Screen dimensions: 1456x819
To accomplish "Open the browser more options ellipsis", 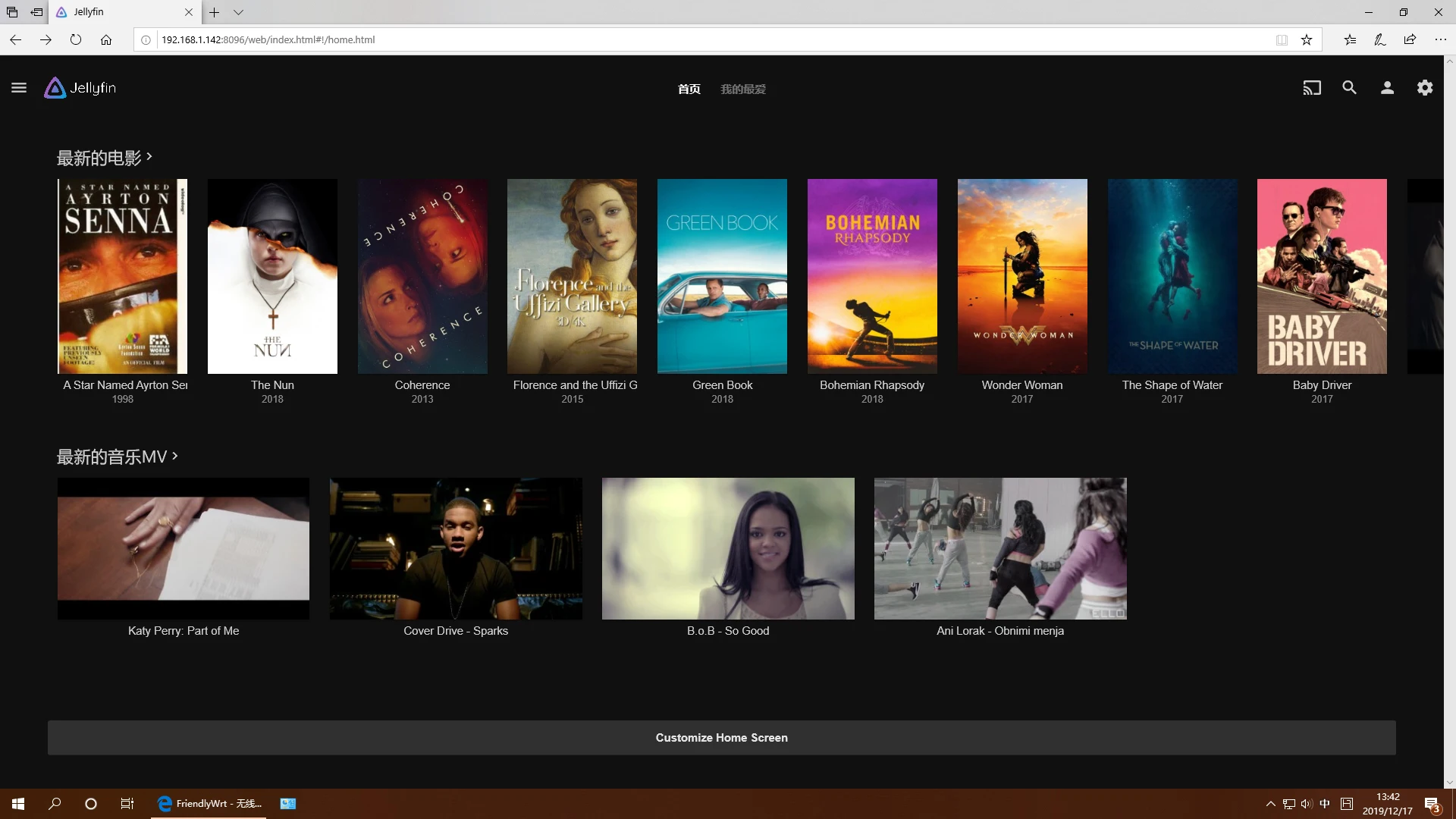I will [1440, 39].
